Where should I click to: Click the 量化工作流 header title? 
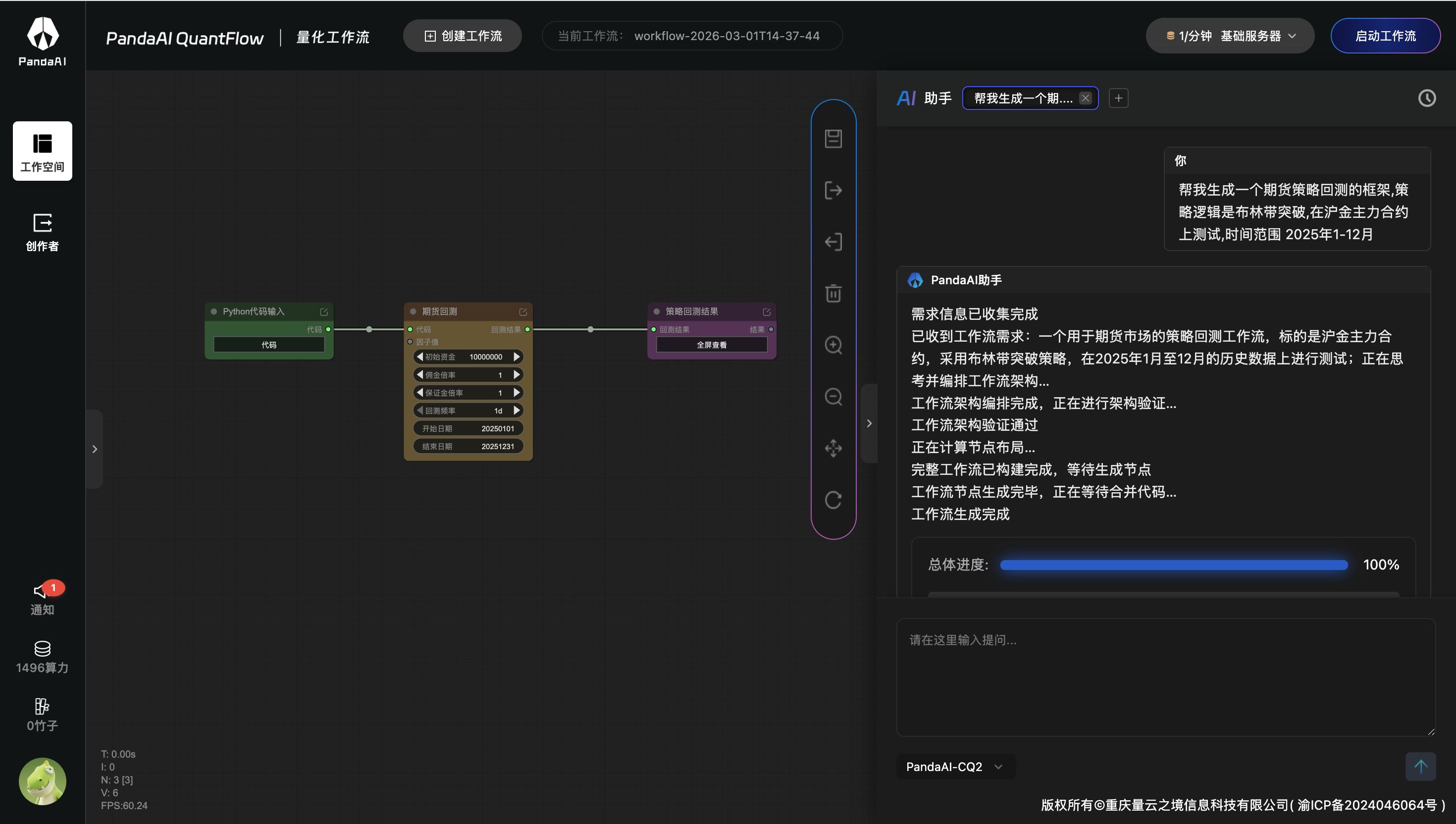[x=333, y=37]
